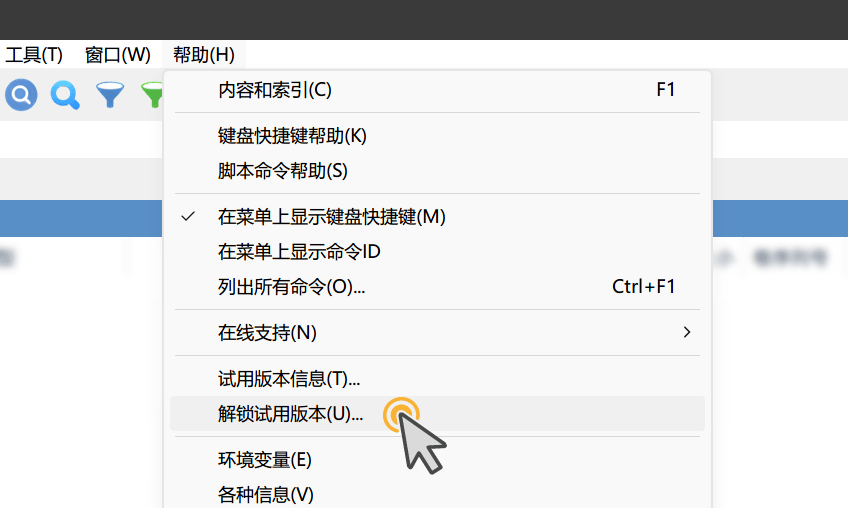Screen dimensions: 848x508
Task: Click the round blue search icon
Action: [21, 95]
